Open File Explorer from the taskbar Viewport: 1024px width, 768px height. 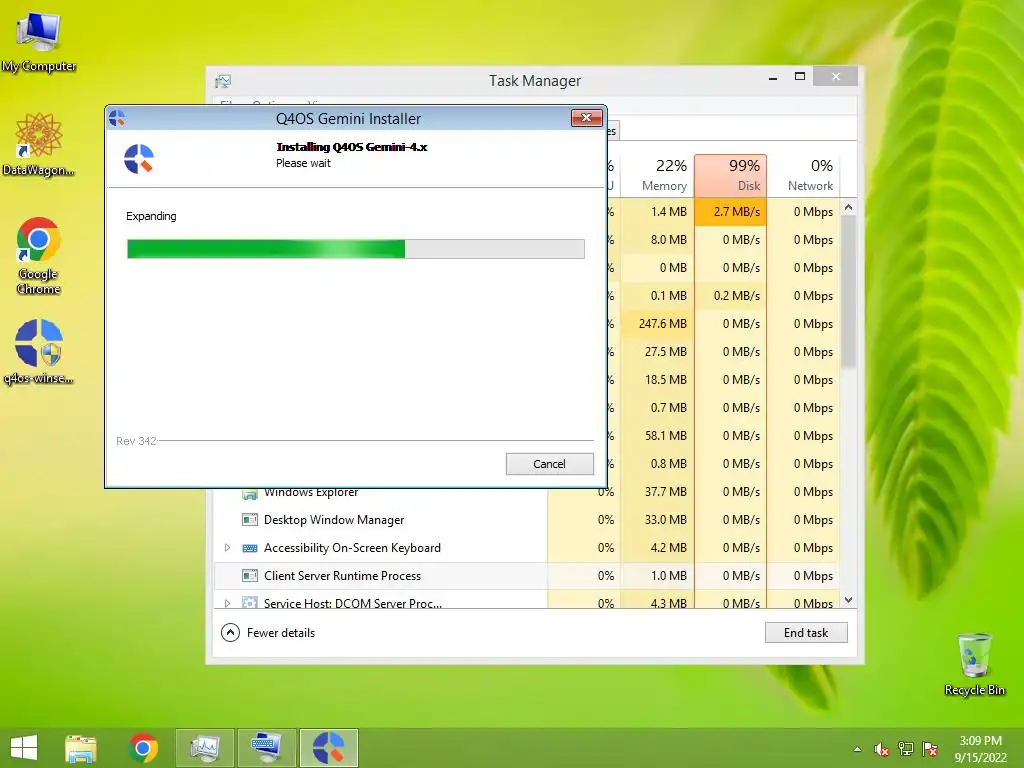pos(81,748)
